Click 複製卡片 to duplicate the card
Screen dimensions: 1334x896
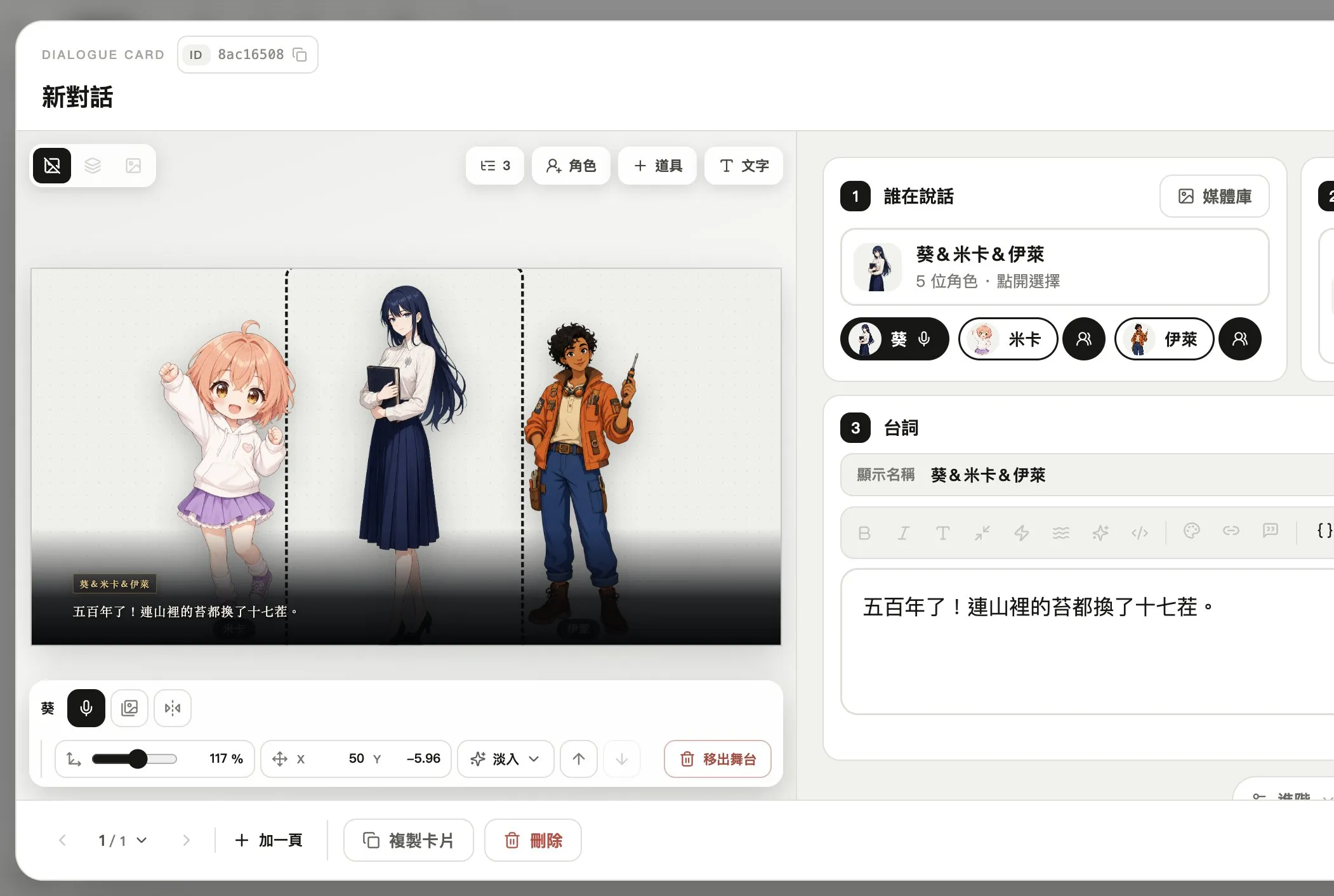coord(409,840)
